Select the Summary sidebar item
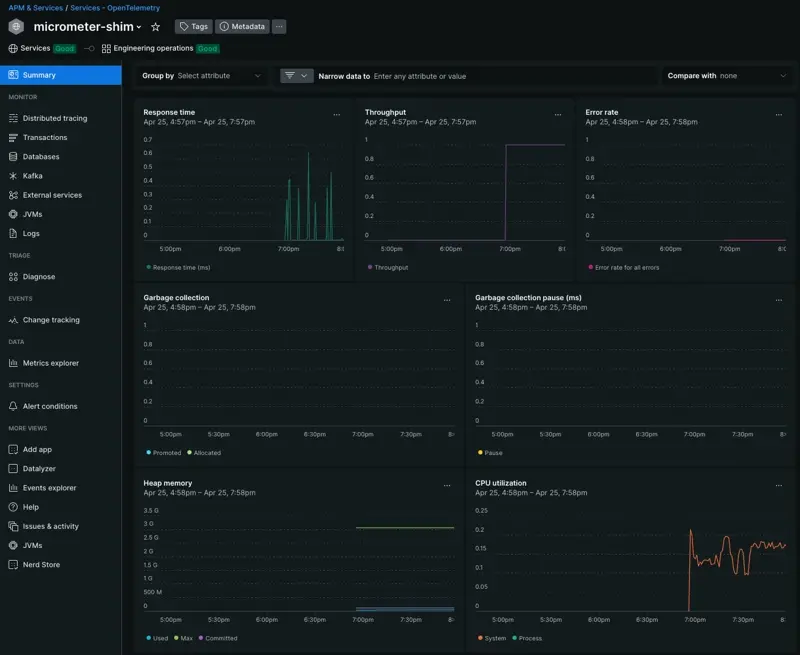Image resolution: width=800 pixels, height=655 pixels. click(61, 75)
